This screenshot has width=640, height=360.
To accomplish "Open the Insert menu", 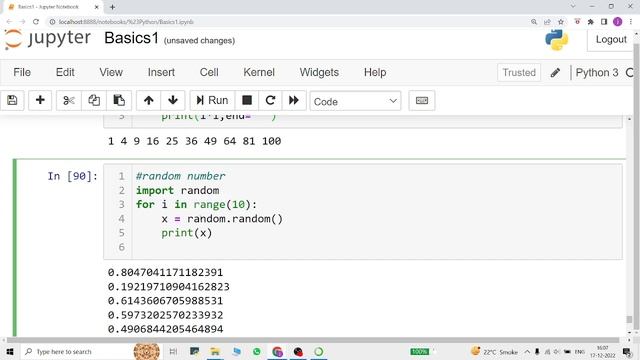I will pos(161,73).
